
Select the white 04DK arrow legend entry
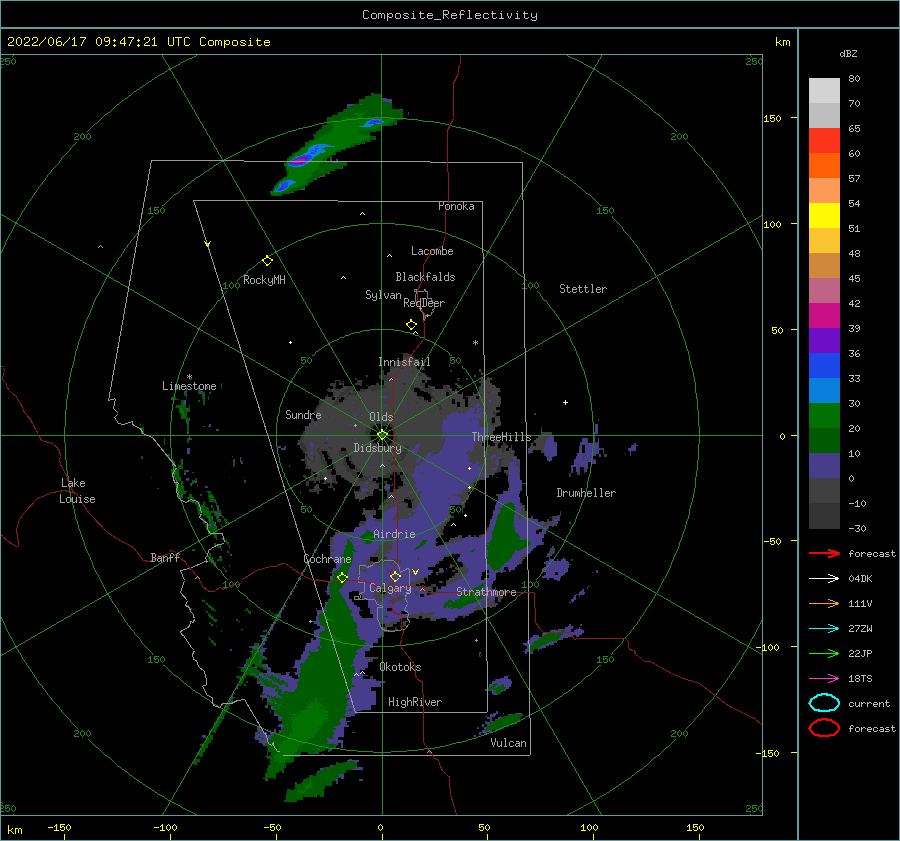[x=824, y=578]
